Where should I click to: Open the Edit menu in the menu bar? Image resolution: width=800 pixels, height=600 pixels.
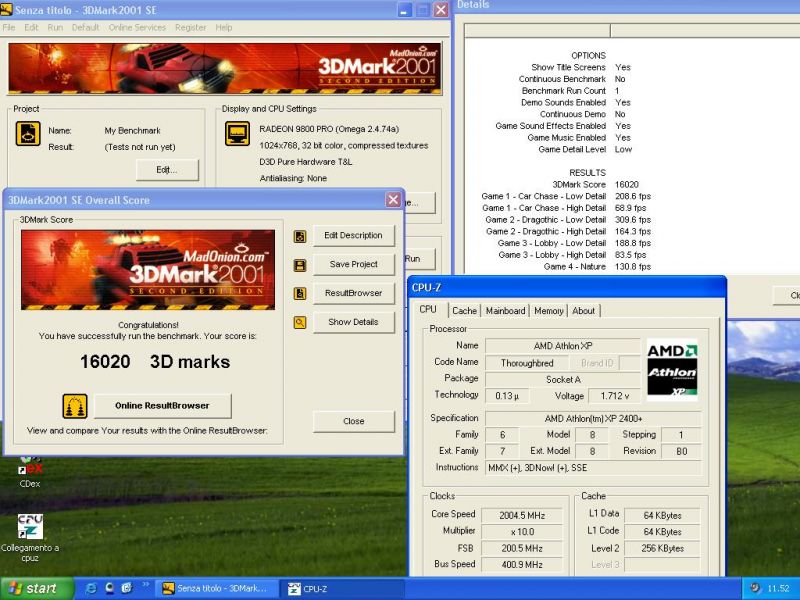31,28
